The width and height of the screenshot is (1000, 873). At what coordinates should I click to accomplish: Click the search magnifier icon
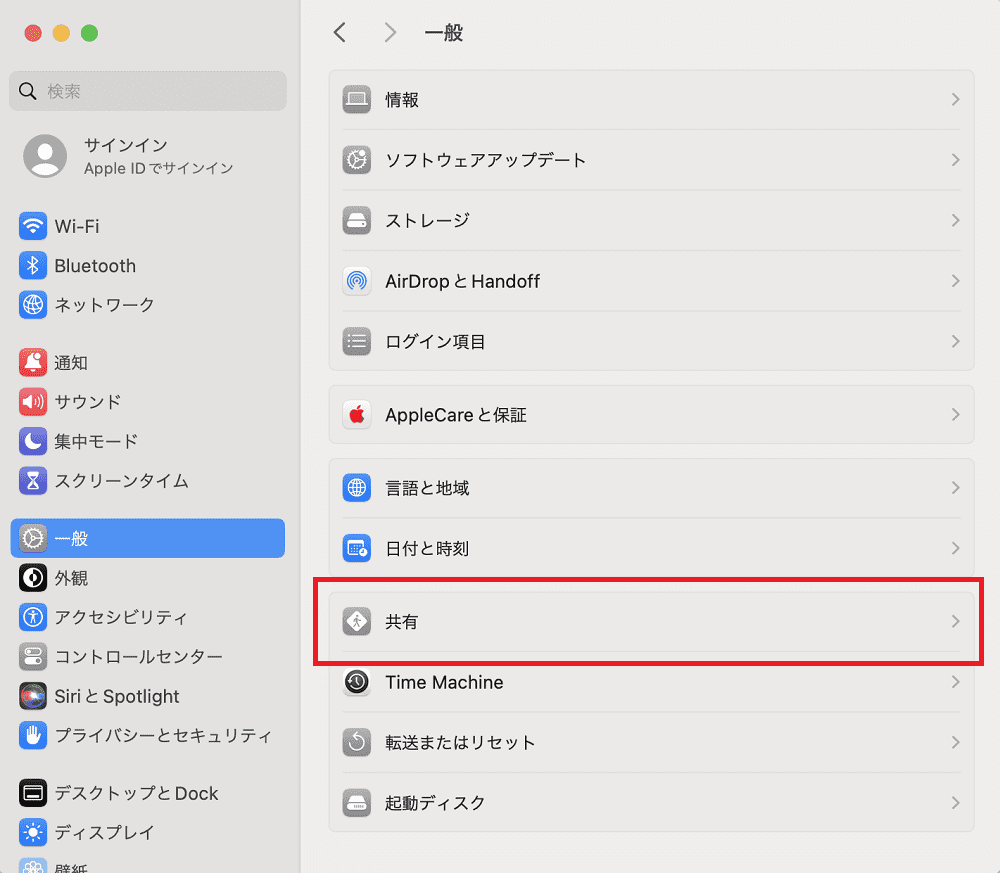[27, 91]
